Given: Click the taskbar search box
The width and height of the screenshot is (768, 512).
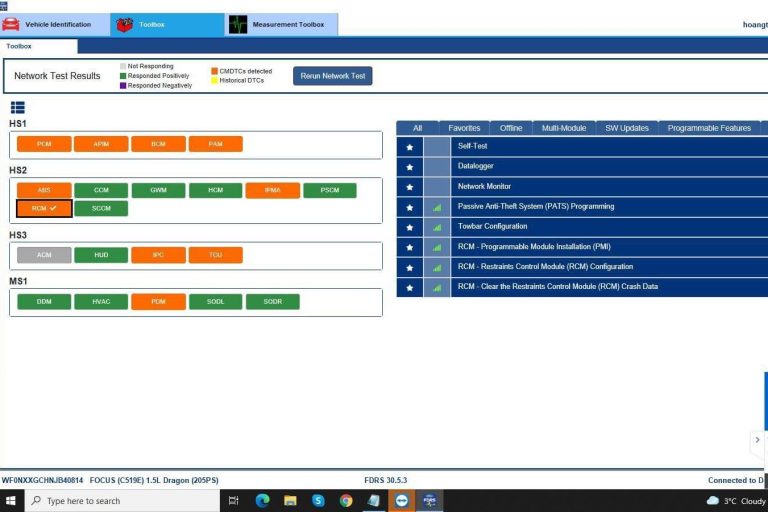Looking at the screenshot, I should point(122,501).
